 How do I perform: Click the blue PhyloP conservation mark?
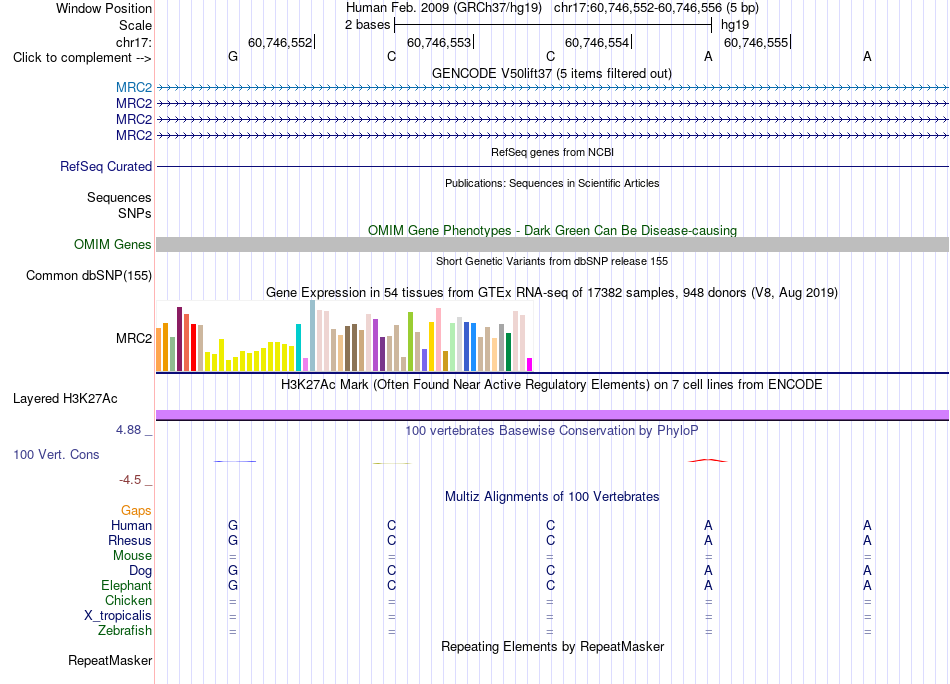[235, 462]
